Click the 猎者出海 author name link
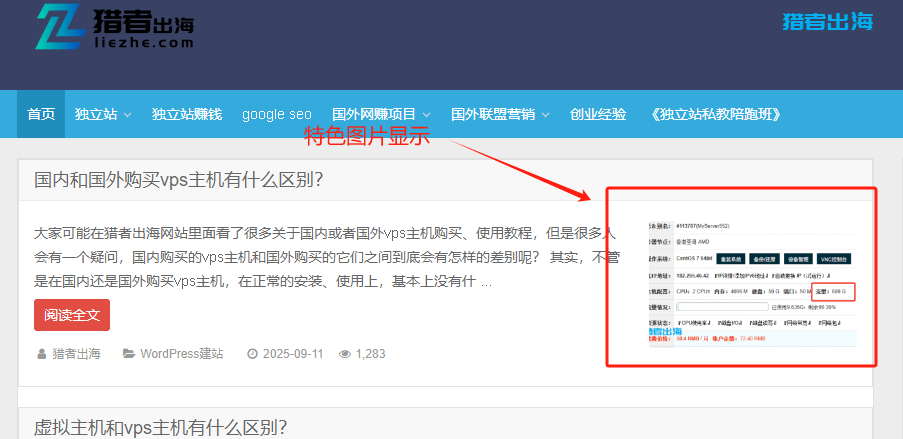Viewport: 903px width, 439px height. (76, 354)
